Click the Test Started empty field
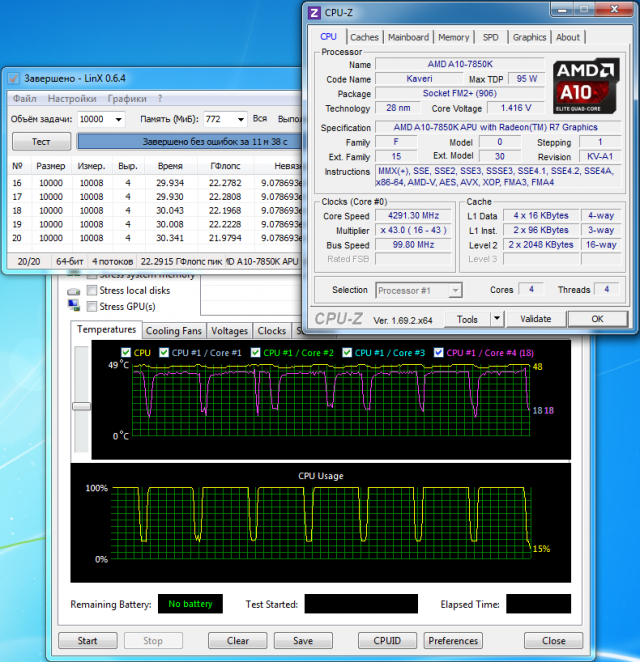Viewport: 640px width, 662px height. click(x=361, y=604)
